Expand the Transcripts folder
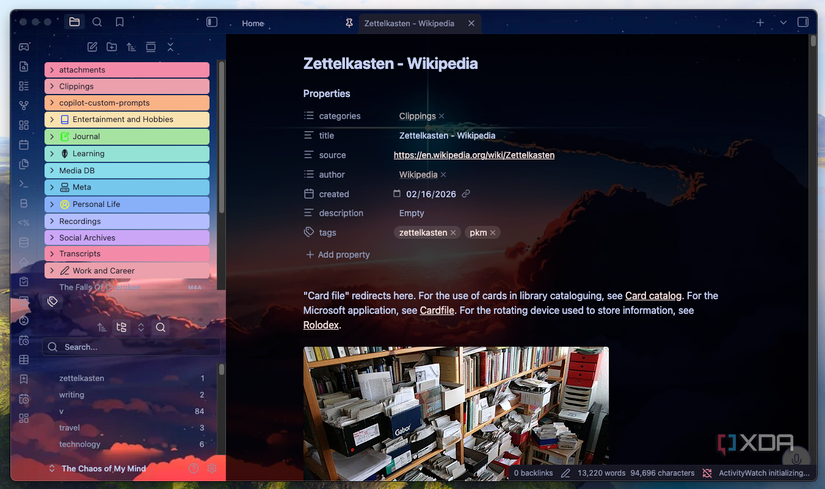Image resolution: width=825 pixels, height=489 pixels. pyautogui.click(x=127, y=254)
